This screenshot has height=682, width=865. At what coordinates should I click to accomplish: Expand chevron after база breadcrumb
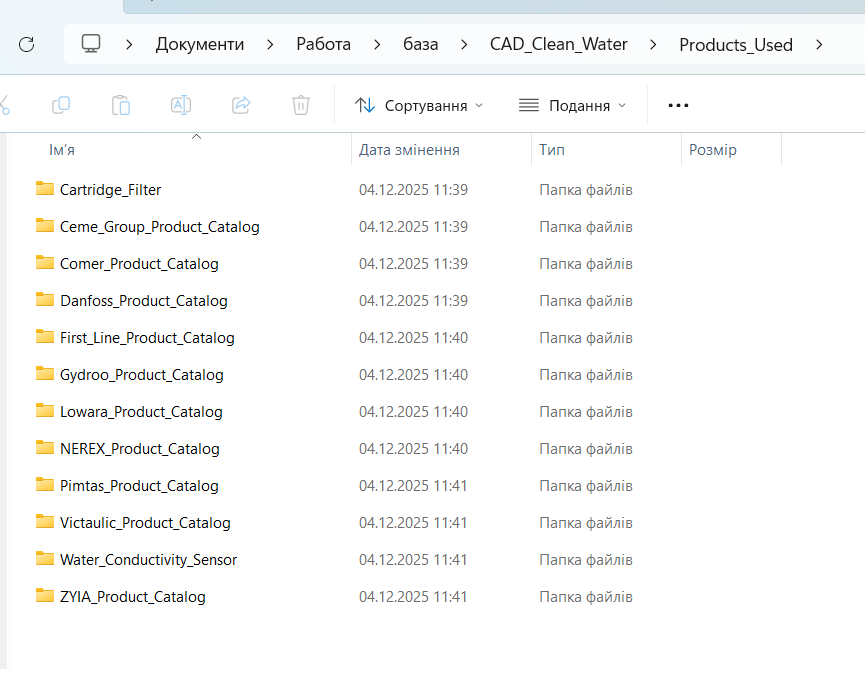point(464,44)
